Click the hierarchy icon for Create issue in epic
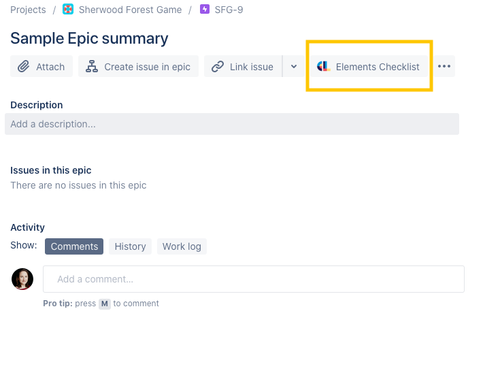The height and width of the screenshot is (369, 483). point(92,67)
